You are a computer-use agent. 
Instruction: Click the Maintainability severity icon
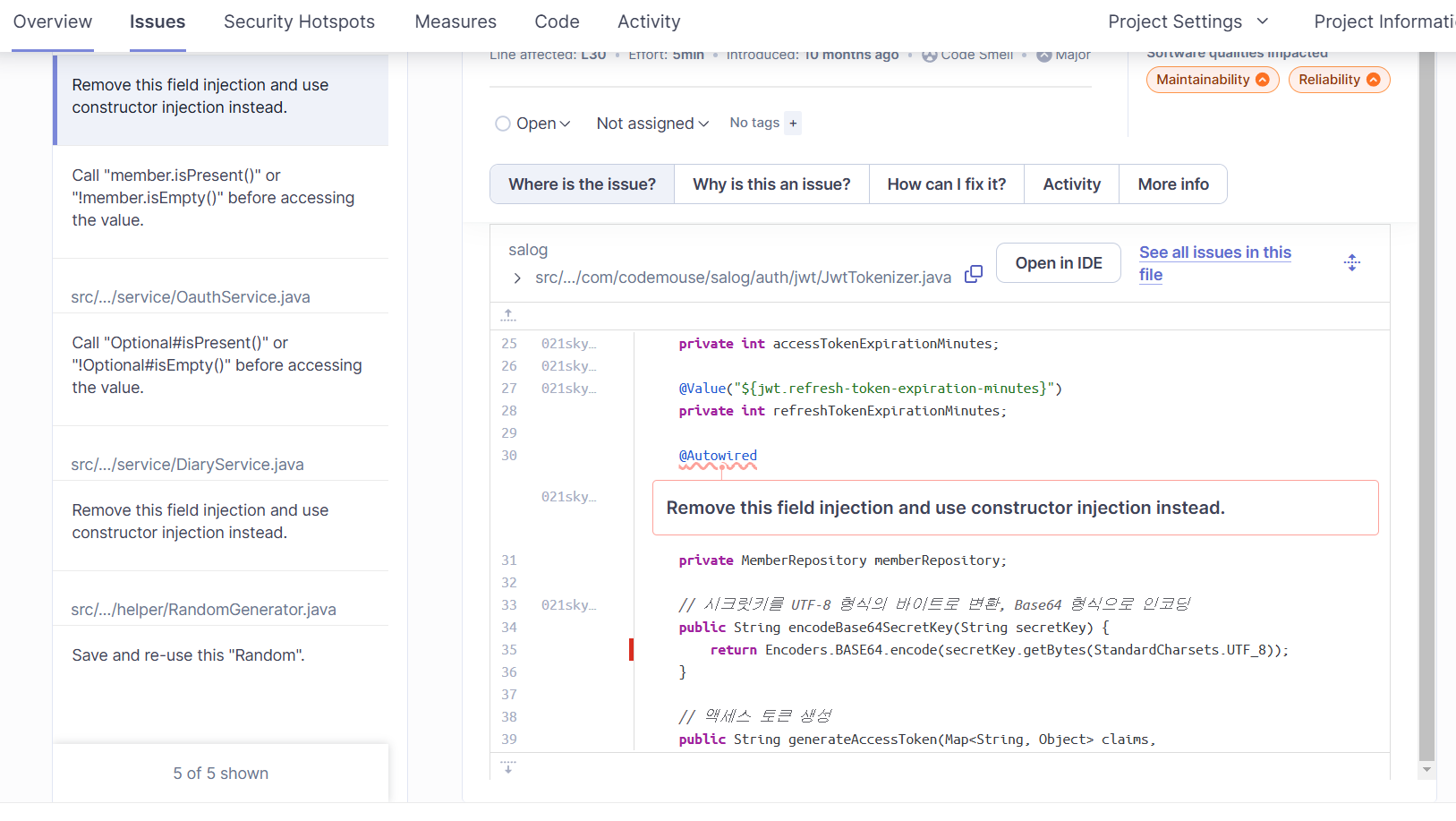click(x=1263, y=80)
